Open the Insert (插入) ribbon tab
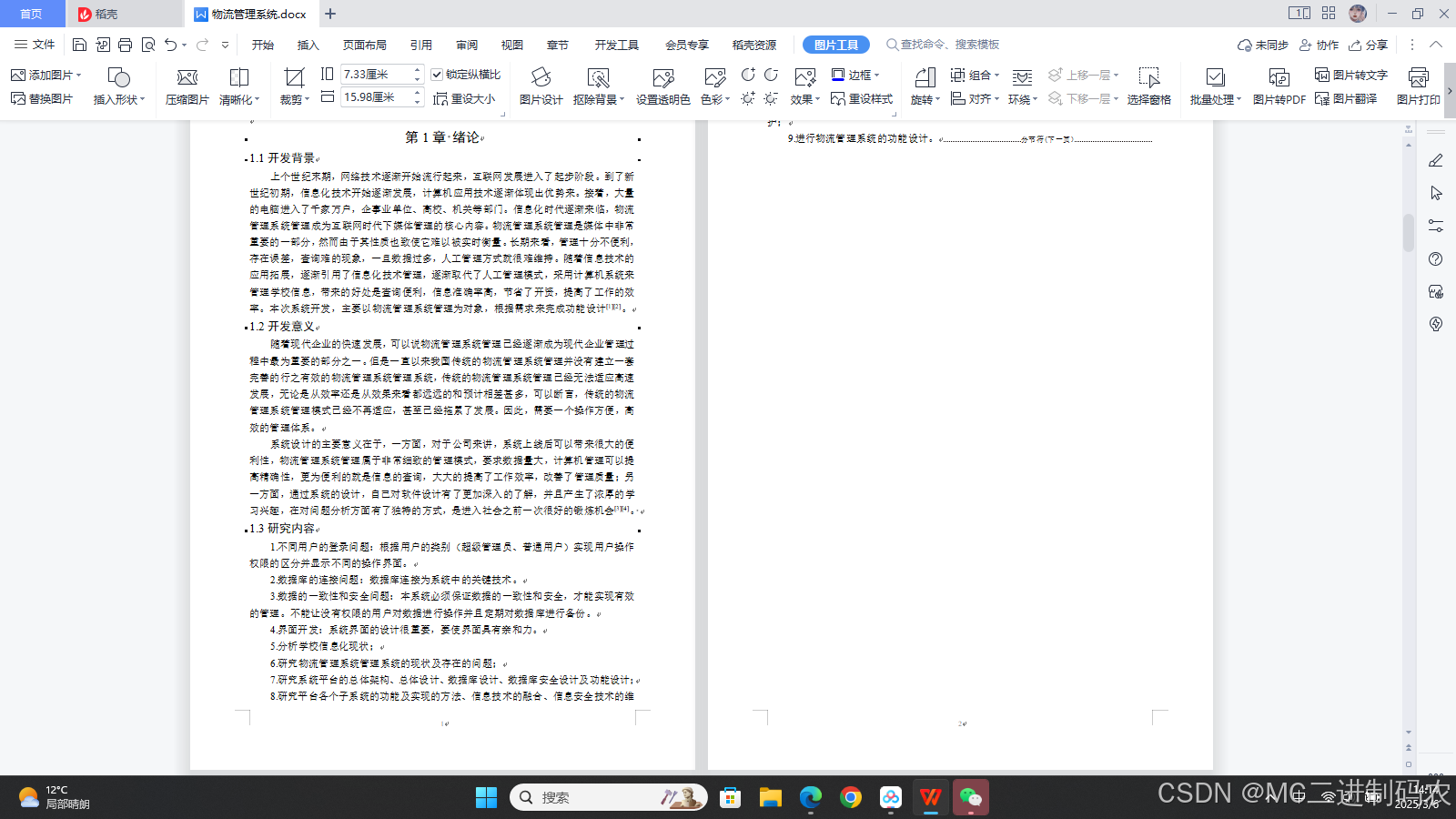Viewport: 1456px width, 819px height. coord(308,45)
